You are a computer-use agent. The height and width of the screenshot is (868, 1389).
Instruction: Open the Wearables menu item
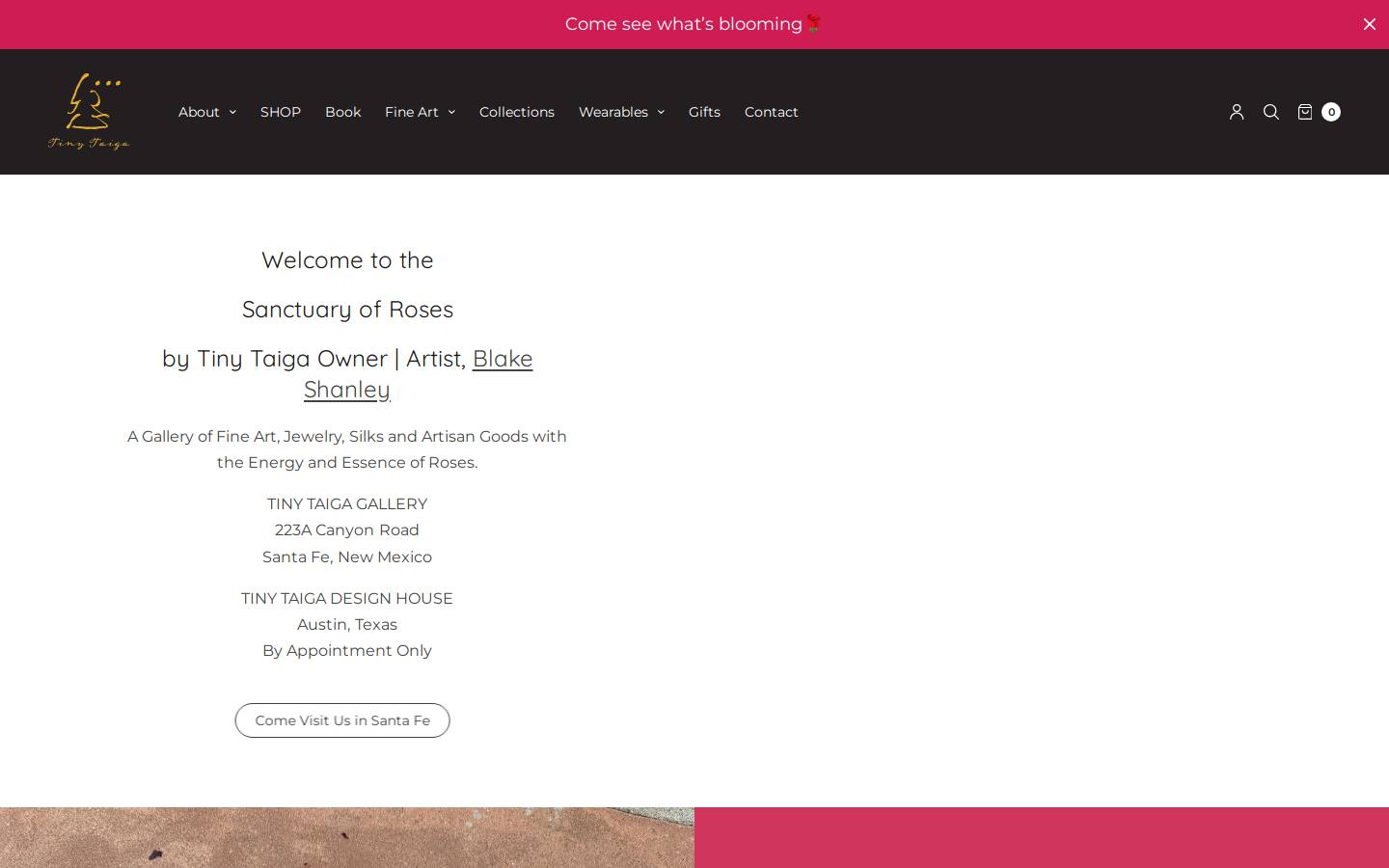613,112
